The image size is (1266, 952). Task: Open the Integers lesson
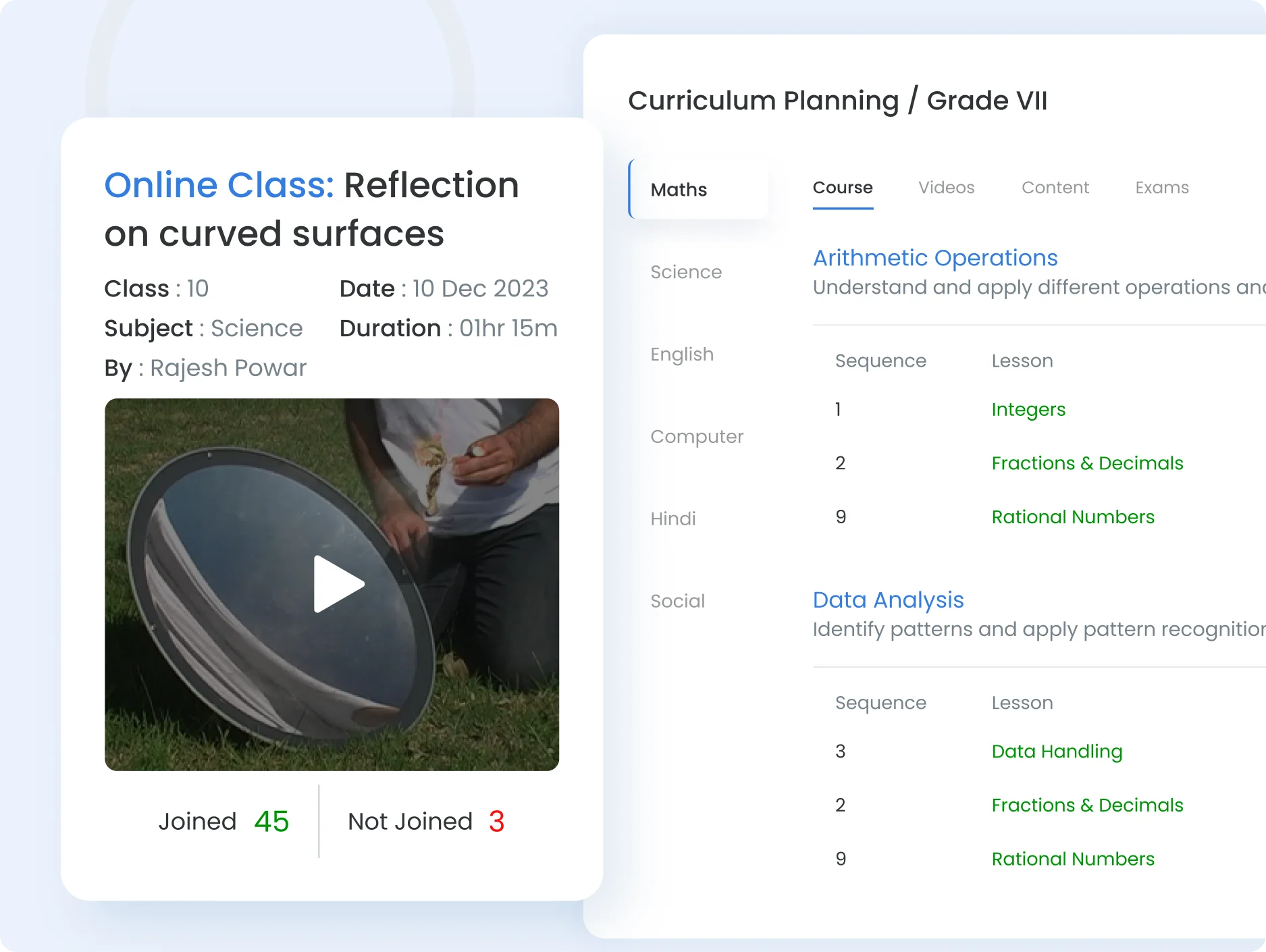[x=1028, y=410]
